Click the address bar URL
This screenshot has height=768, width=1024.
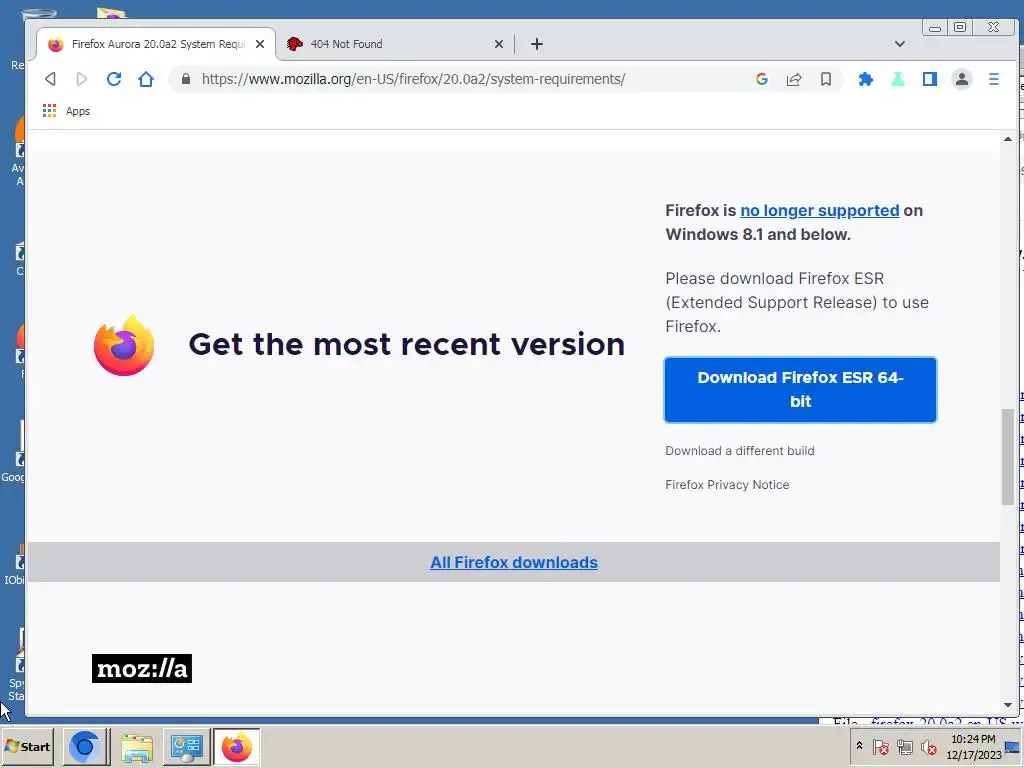(x=413, y=79)
